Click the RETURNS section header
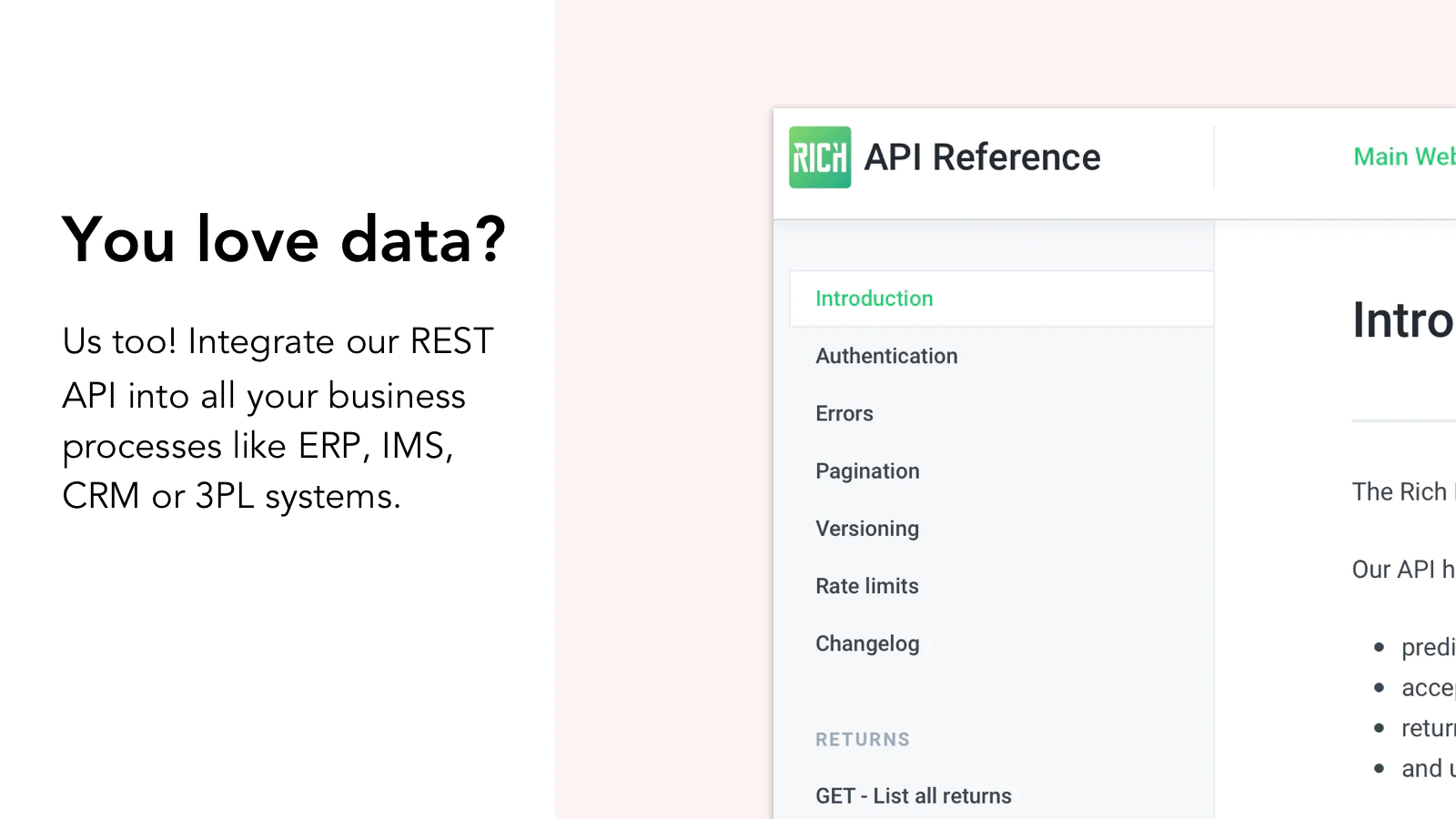 tap(862, 740)
